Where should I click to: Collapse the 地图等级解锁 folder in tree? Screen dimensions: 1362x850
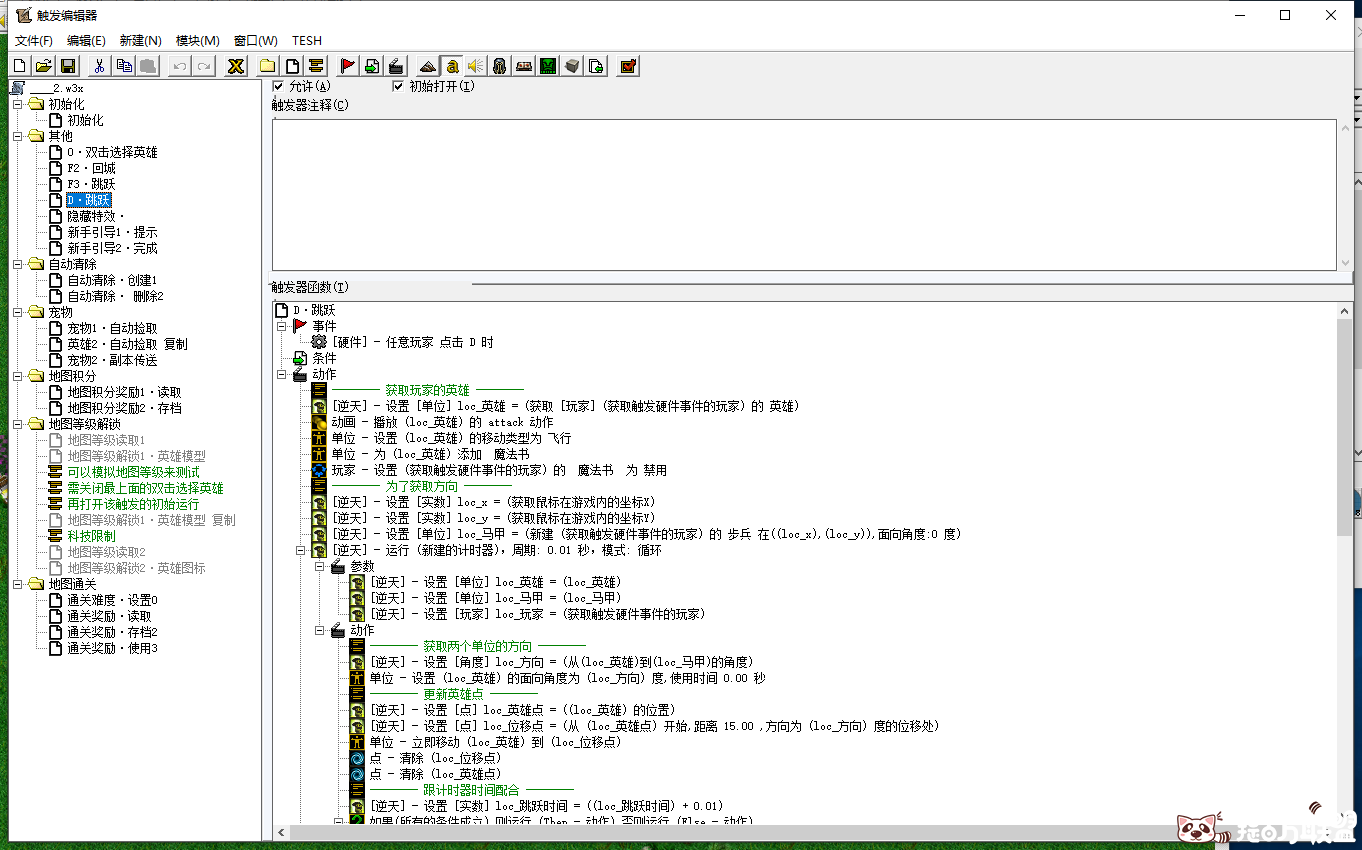pos(17,424)
